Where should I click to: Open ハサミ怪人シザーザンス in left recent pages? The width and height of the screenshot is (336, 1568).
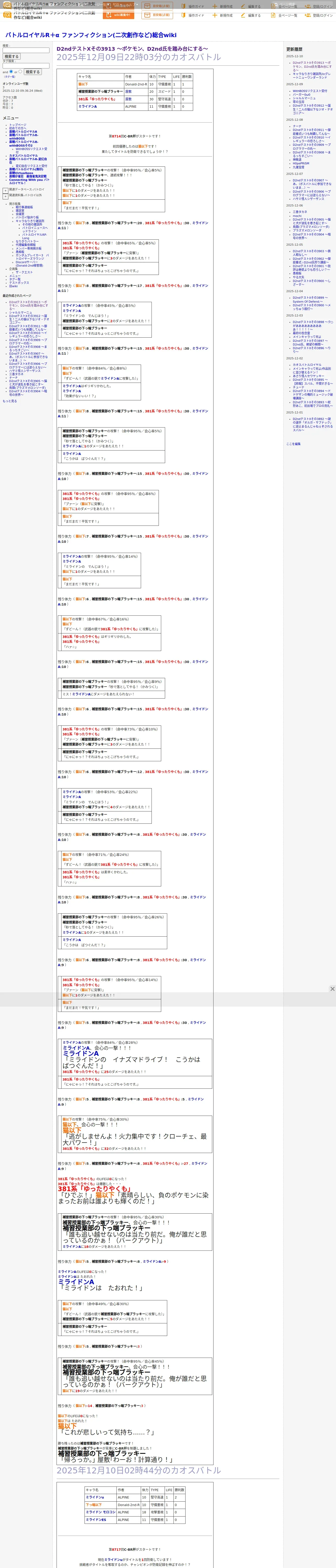point(25,371)
